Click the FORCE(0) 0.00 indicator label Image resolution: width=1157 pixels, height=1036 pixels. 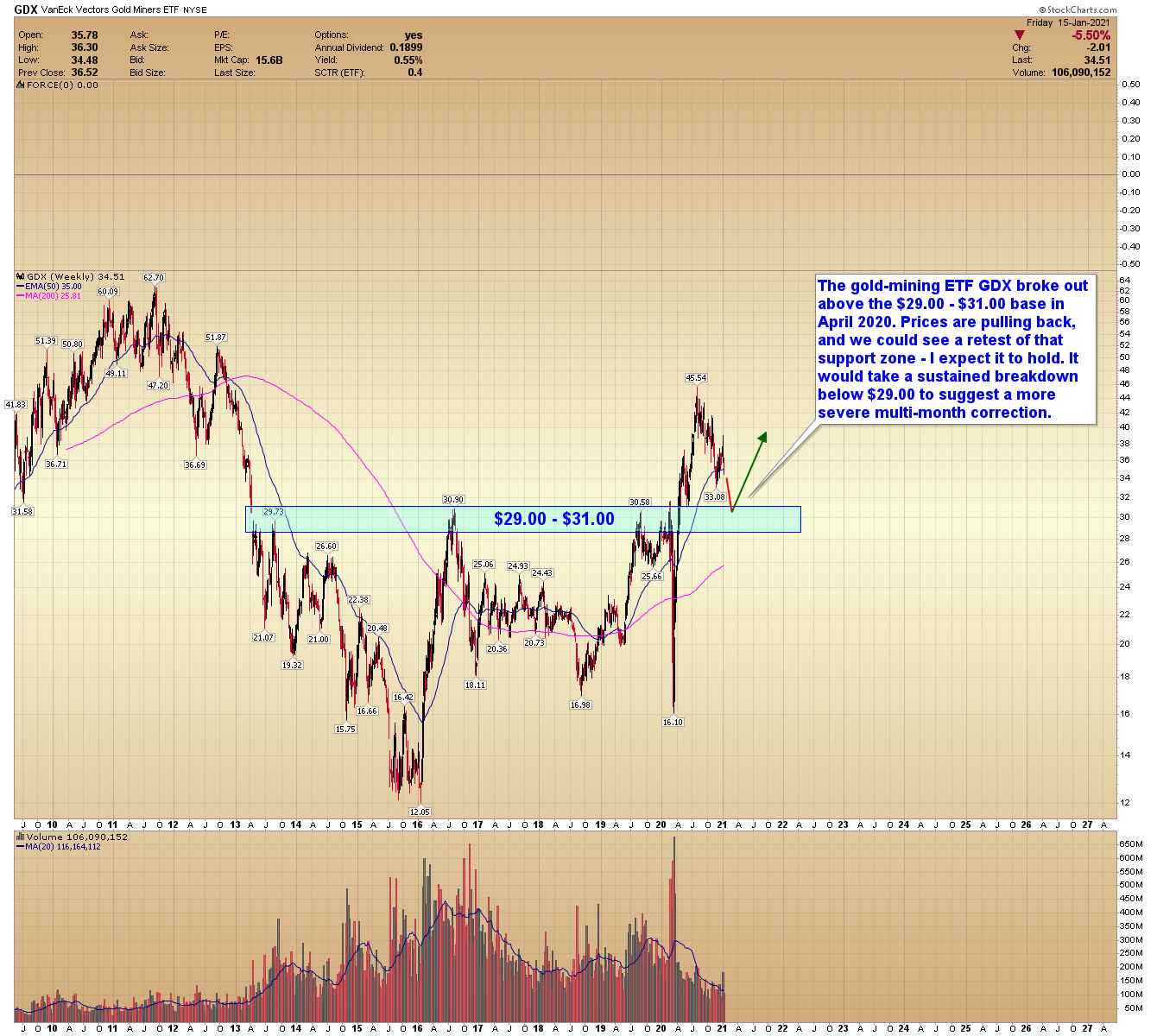coord(62,85)
